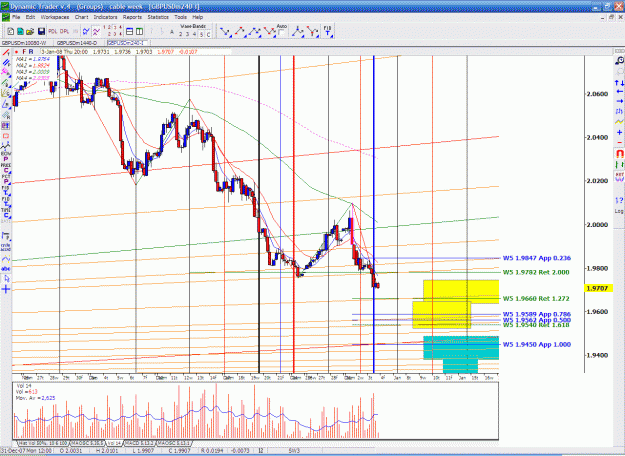Select the MACD indicator tab below the volume panel
This screenshot has height=456, width=625.
pos(139,443)
